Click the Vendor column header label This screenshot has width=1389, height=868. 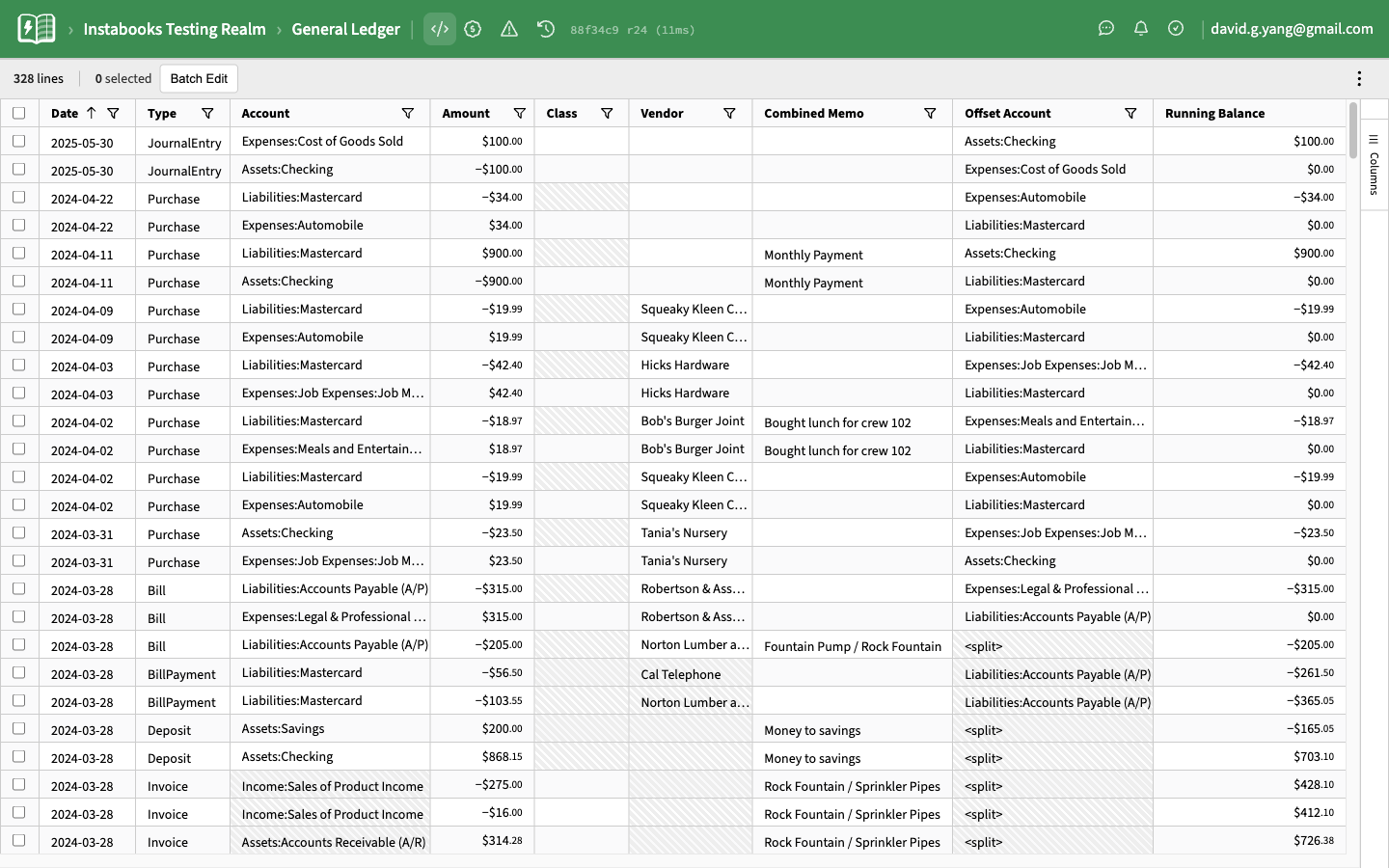click(662, 113)
